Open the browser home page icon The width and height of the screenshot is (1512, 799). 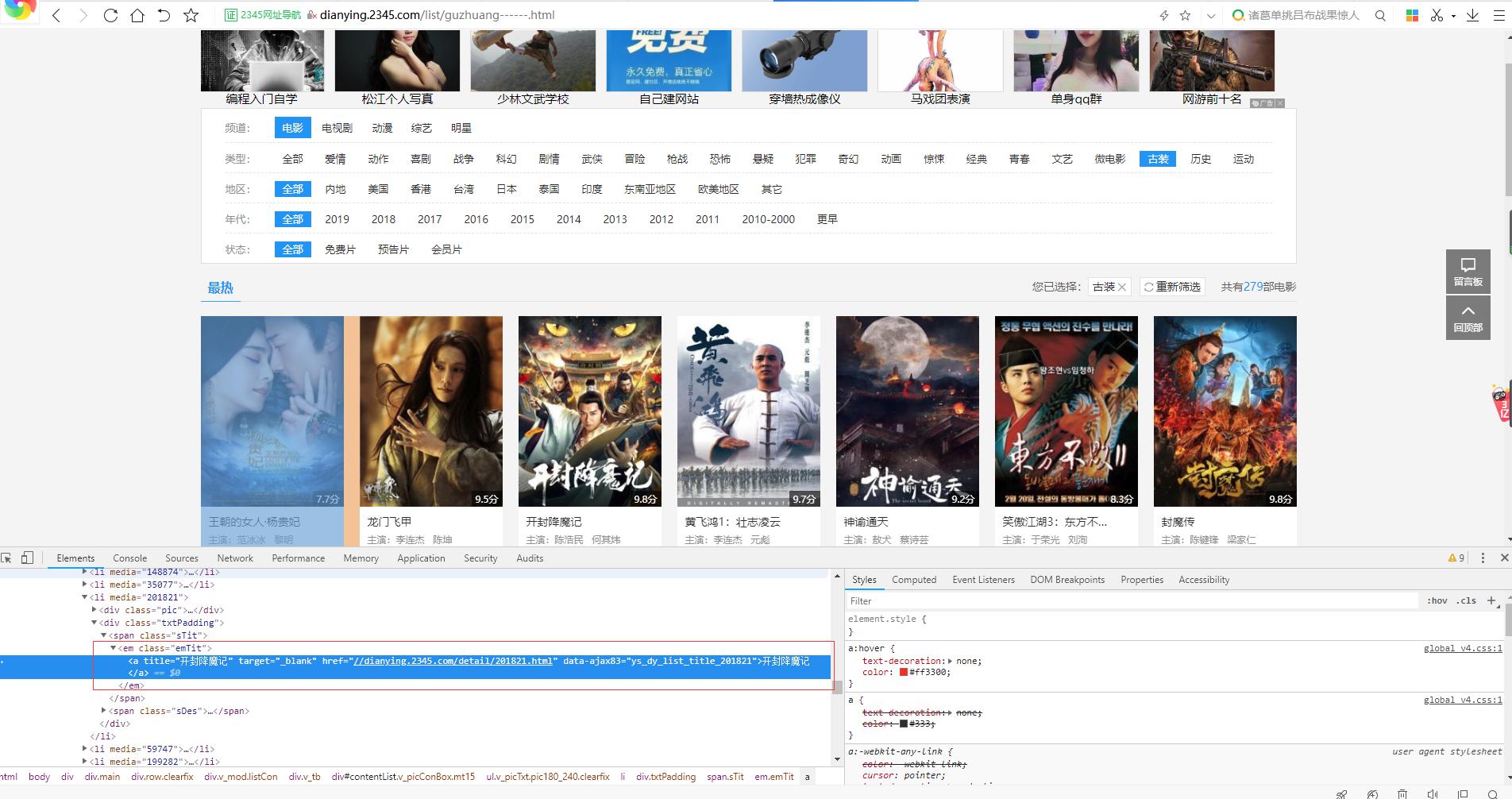(x=137, y=15)
